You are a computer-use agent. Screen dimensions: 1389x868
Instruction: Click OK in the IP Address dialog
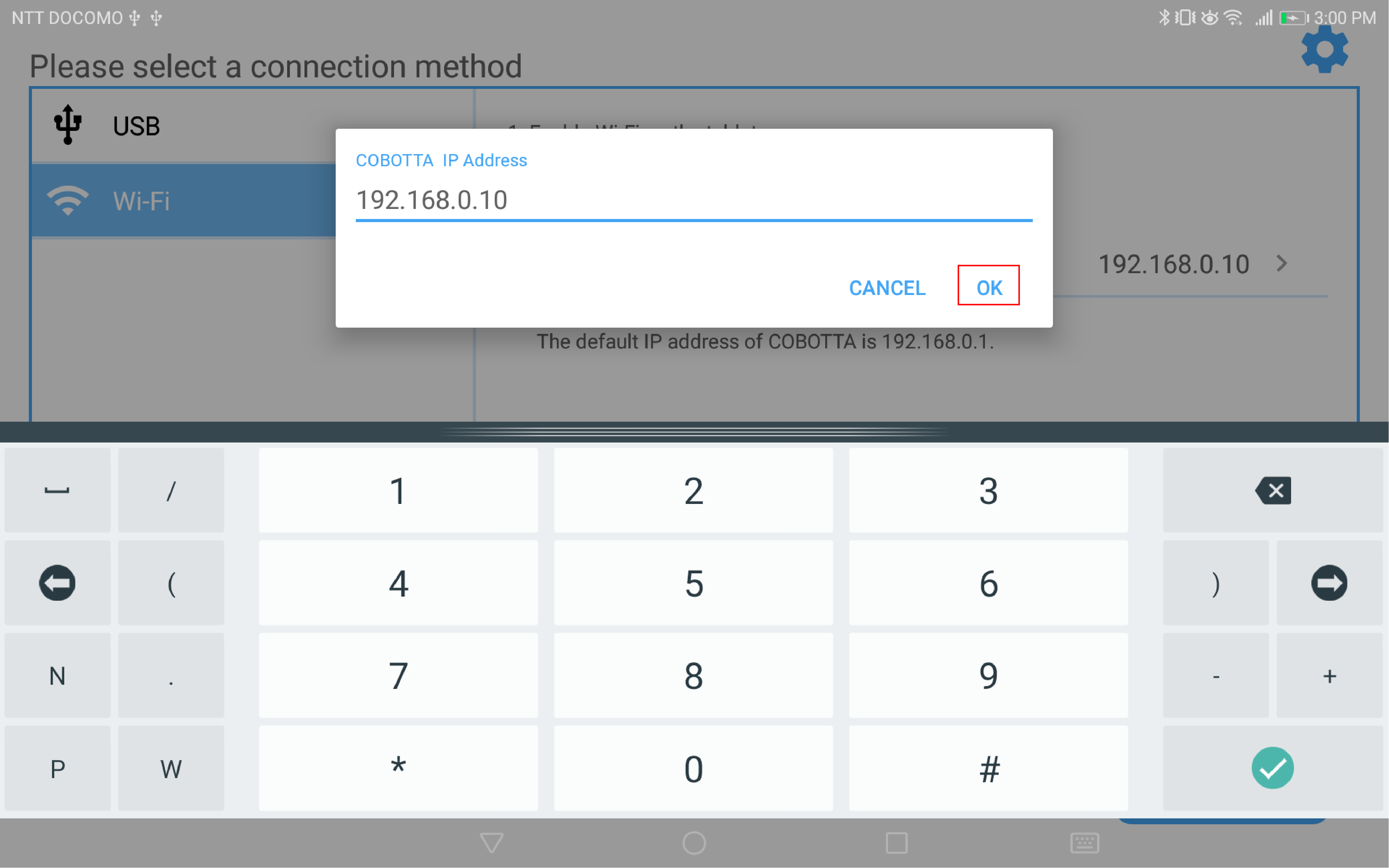click(x=988, y=287)
